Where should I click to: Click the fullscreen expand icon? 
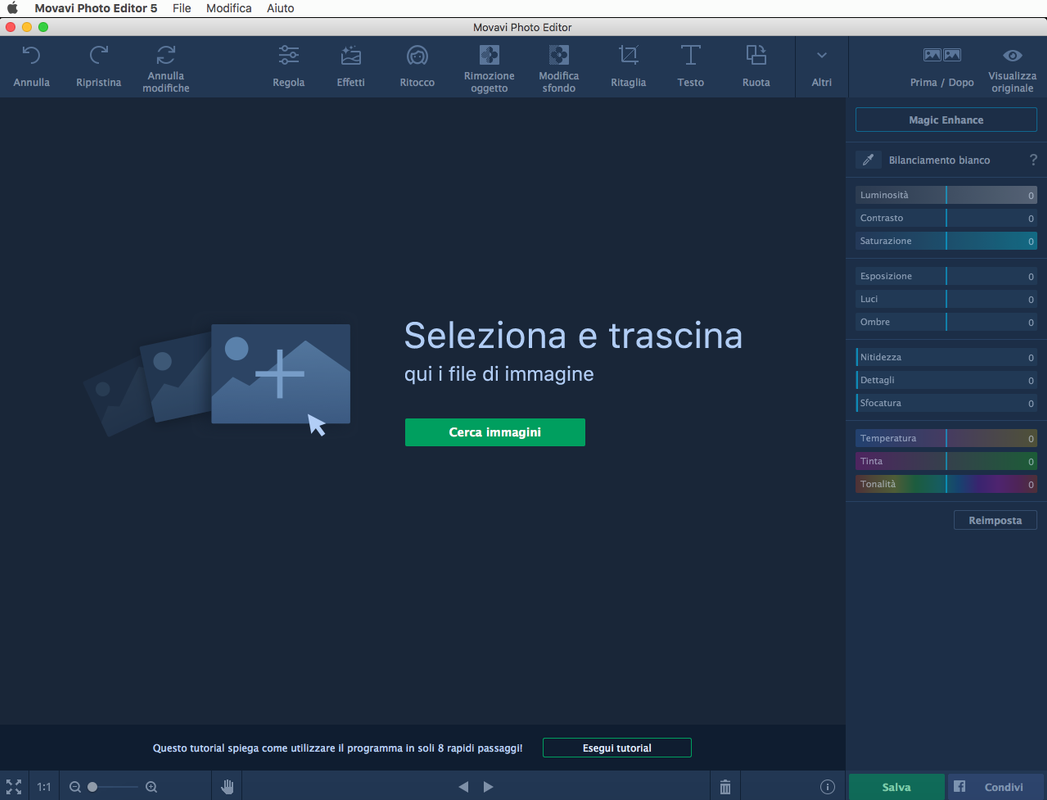click(14, 787)
